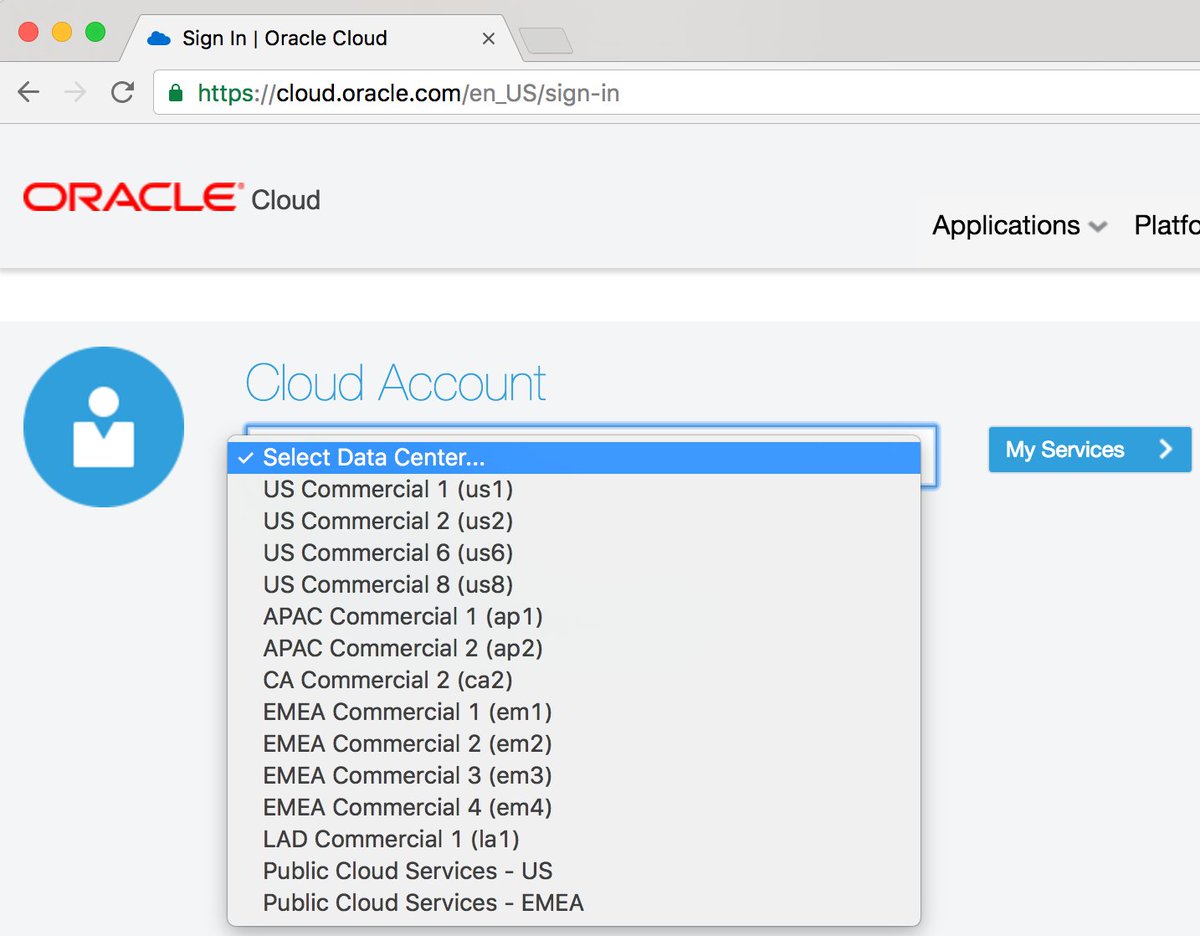
Task: Click the Cloud Account user avatar icon
Action: [x=104, y=427]
